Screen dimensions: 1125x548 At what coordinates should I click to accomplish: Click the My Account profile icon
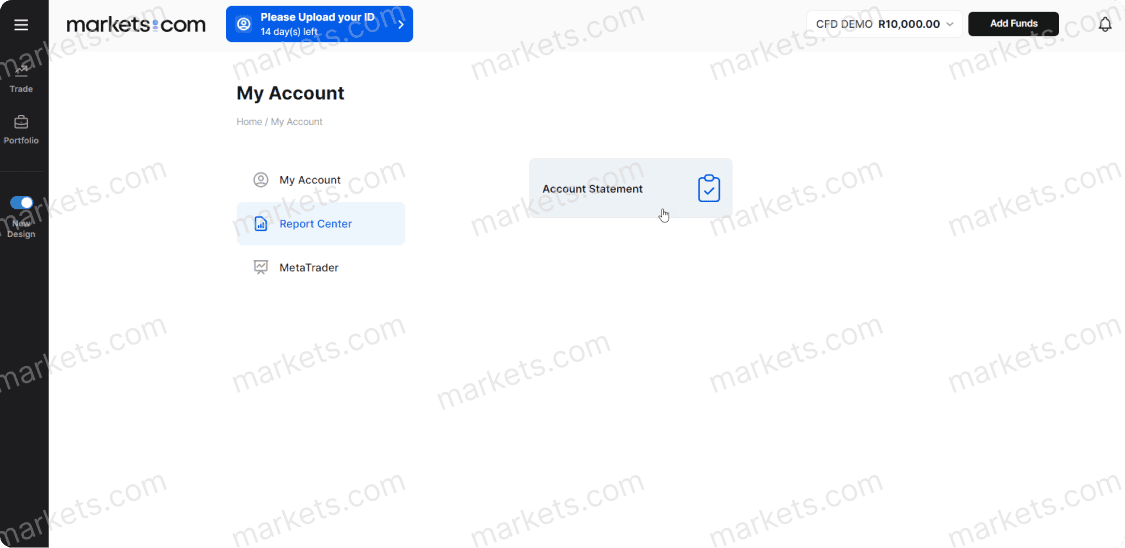tap(260, 180)
